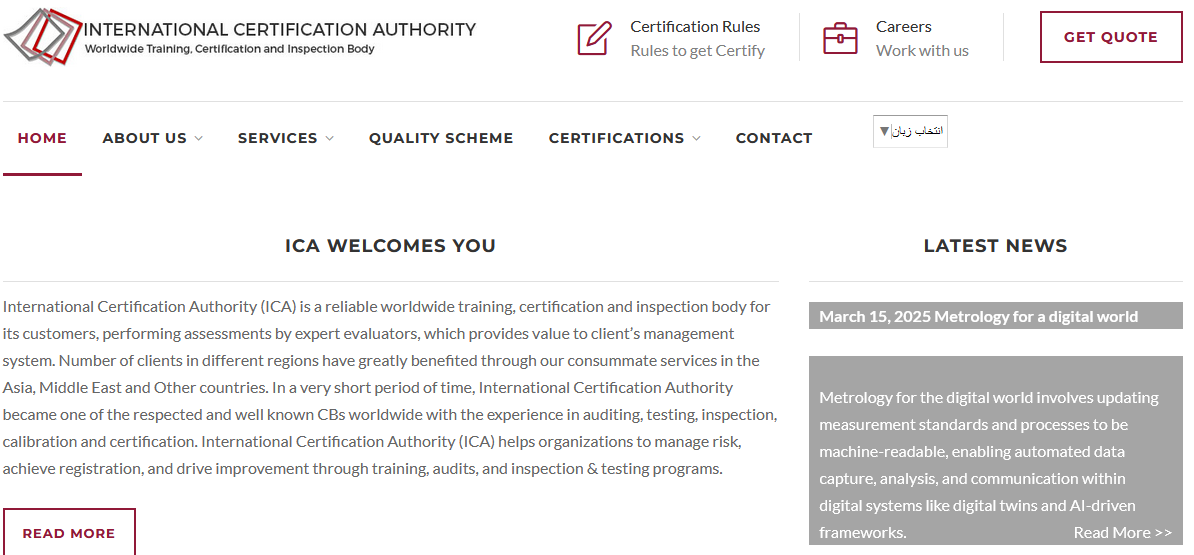This screenshot has height=555, width=1194.
Task: Click Read More under ICA Welcomes You
Action: (x=69, y=533)
